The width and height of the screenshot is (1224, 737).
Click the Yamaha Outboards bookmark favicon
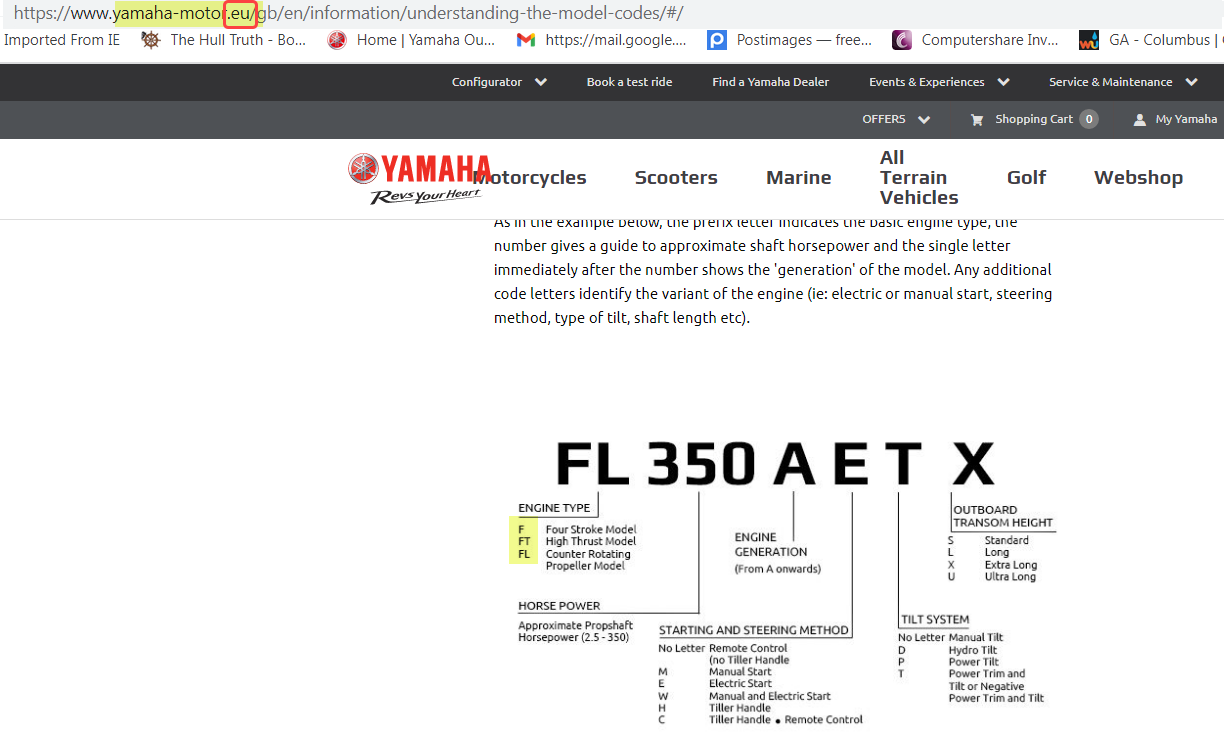(x=337, y=40)
